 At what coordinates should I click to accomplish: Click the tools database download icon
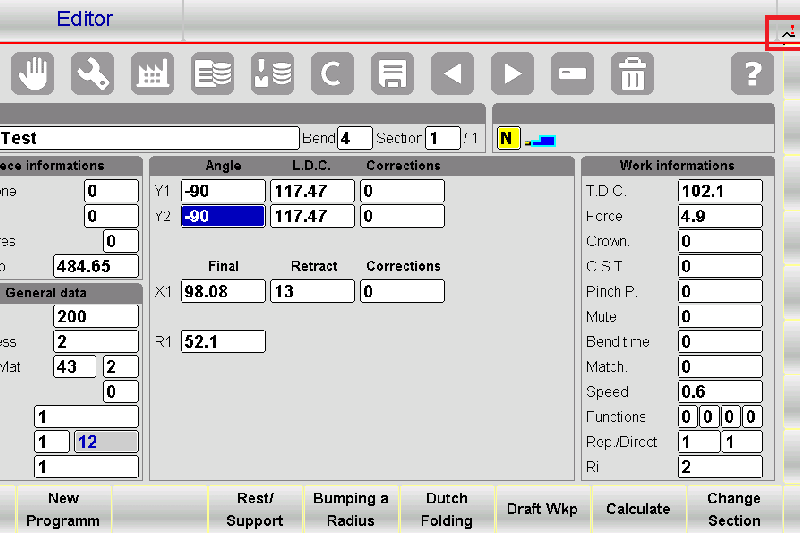click(x=272, y=74)
